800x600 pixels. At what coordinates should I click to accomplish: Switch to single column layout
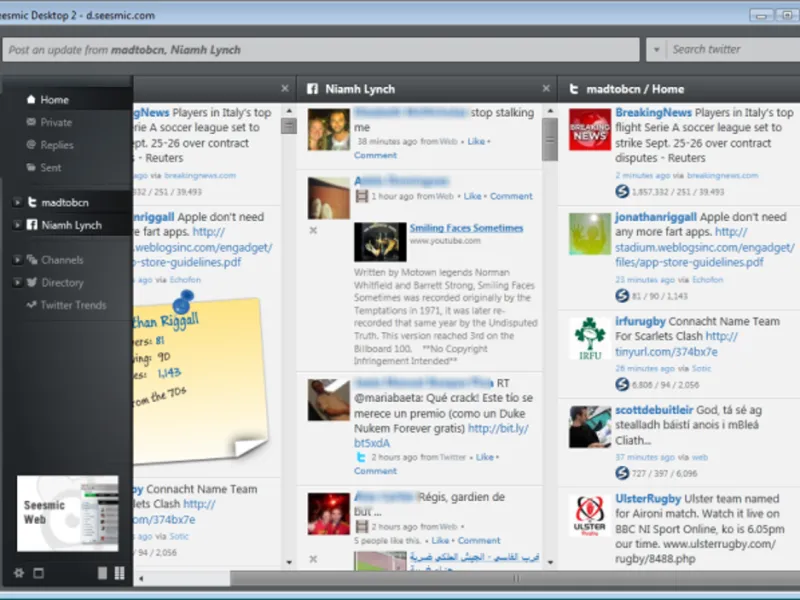(x=102, y=573)
